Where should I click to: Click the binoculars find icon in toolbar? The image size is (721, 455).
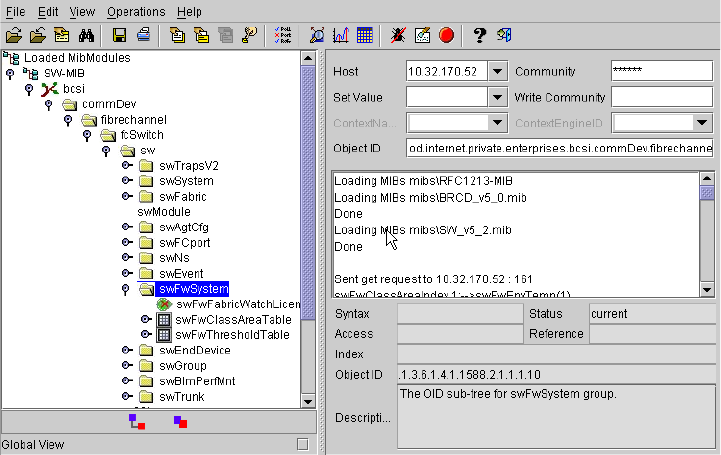coord(86,35)
